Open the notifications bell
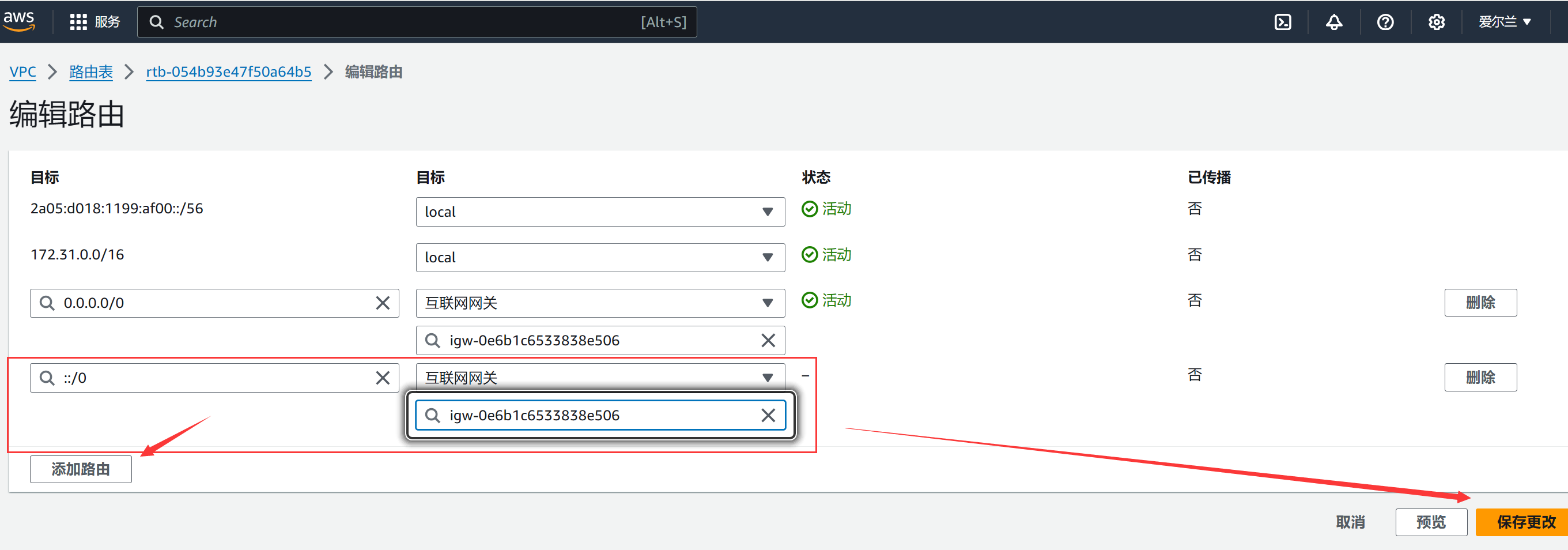Image resolution: width=1568 pixels, height=550 pixels. pos(1333,22)
